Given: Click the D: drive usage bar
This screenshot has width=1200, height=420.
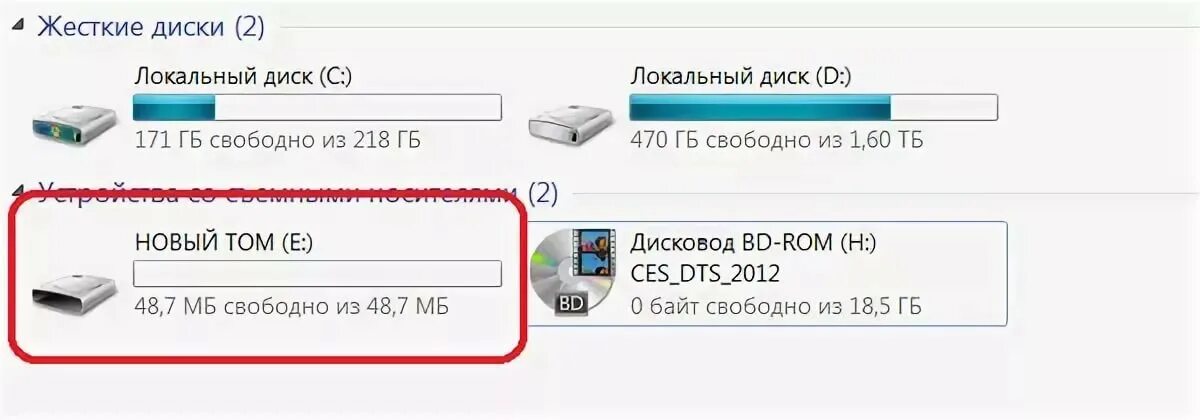Looking at the screenshot, I should coord(814,107).
